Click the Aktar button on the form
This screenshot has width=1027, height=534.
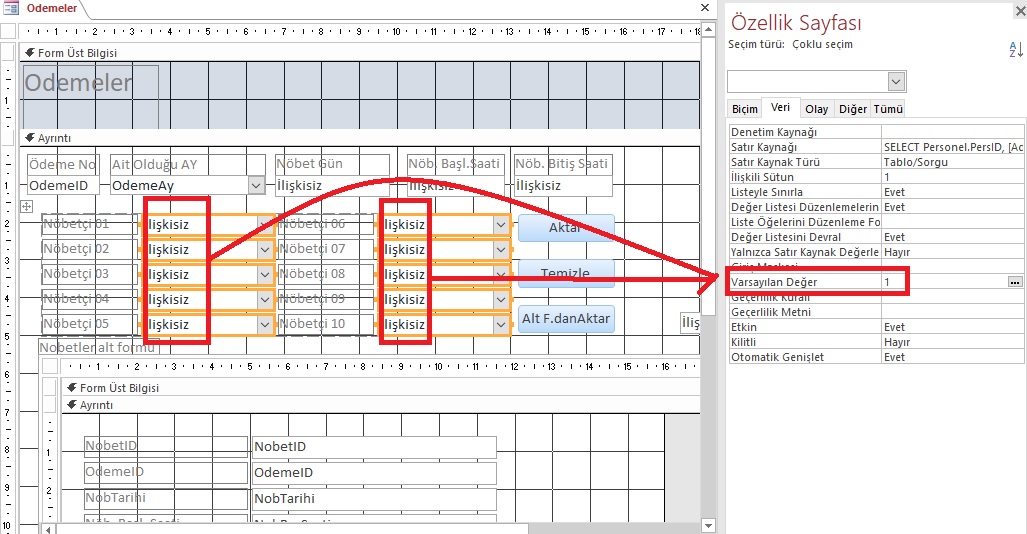click(565, 227)
